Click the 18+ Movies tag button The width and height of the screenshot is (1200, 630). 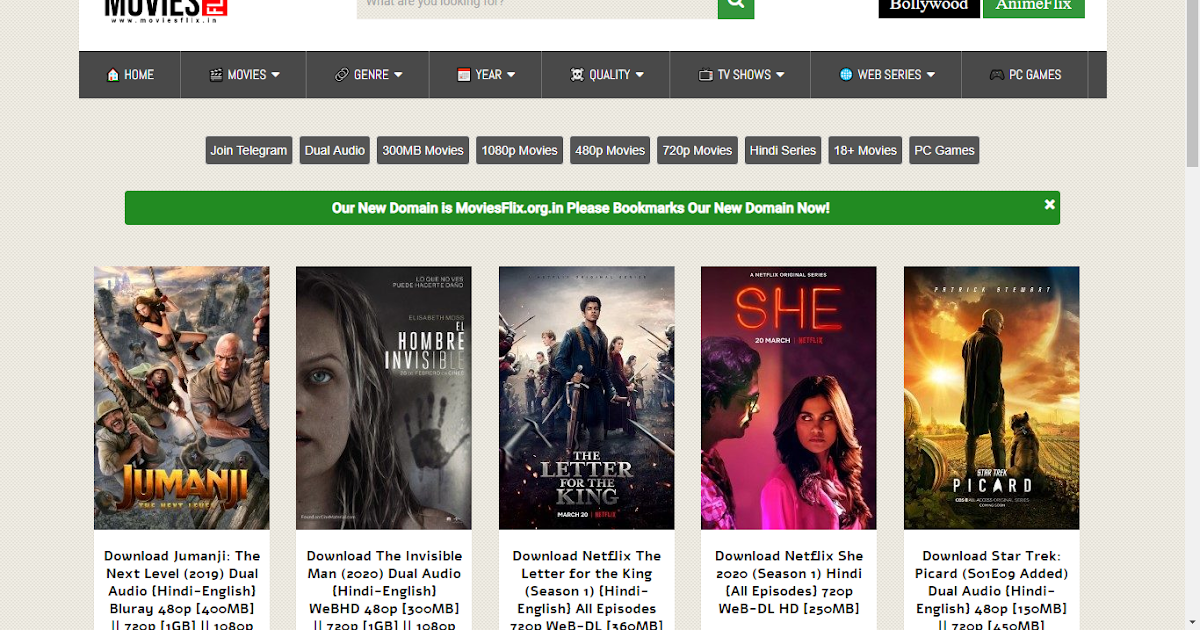coord(865,150)
